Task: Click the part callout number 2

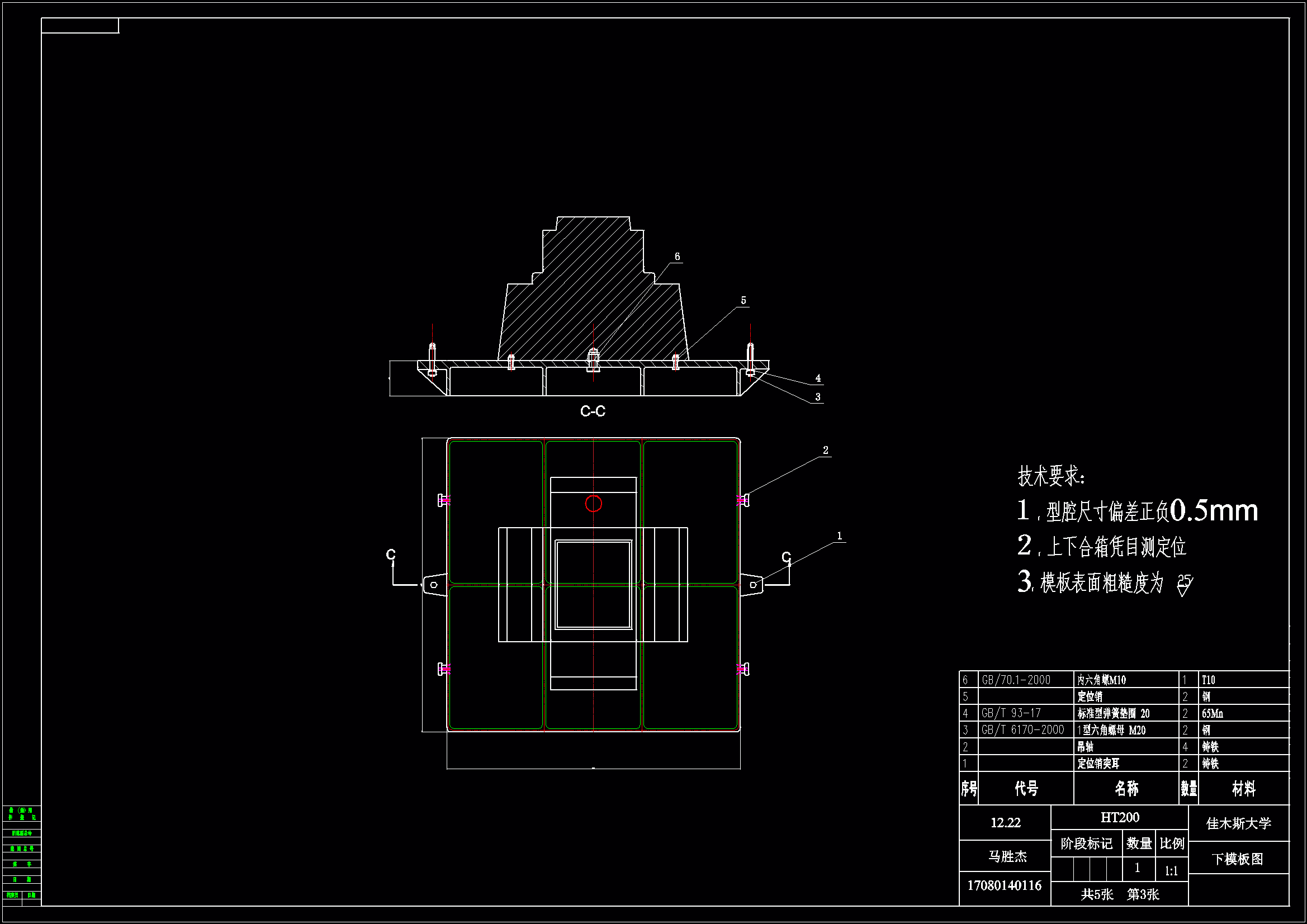Action: click(x=825, y=451)
